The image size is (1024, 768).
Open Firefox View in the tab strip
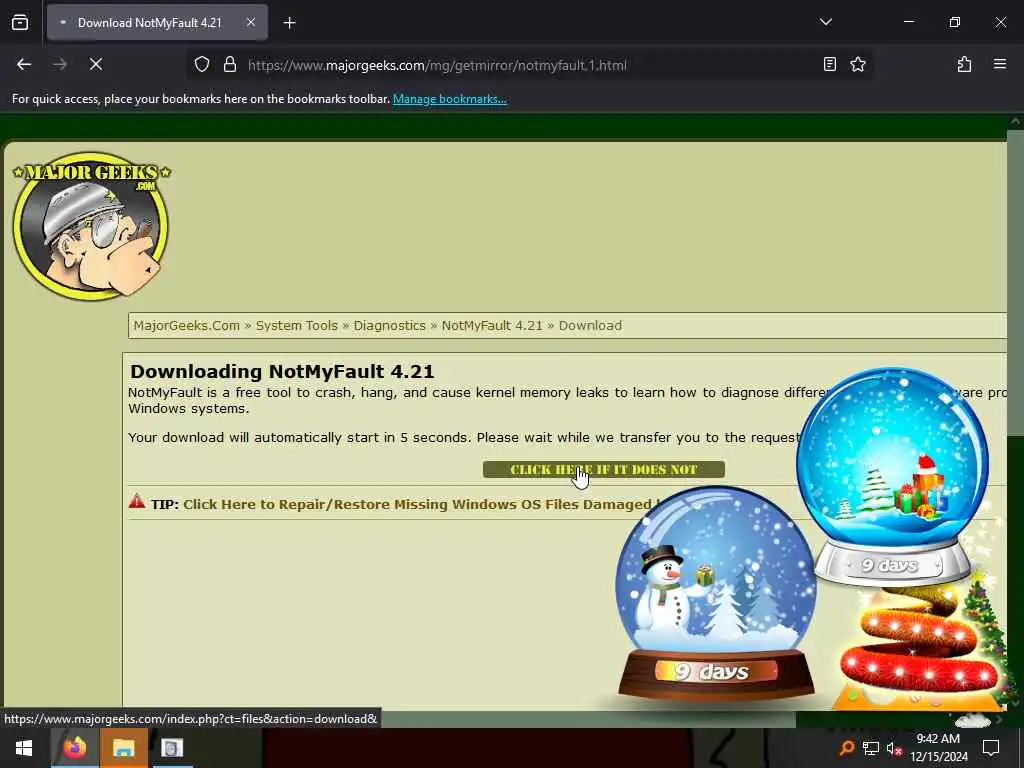click(20, 23)
